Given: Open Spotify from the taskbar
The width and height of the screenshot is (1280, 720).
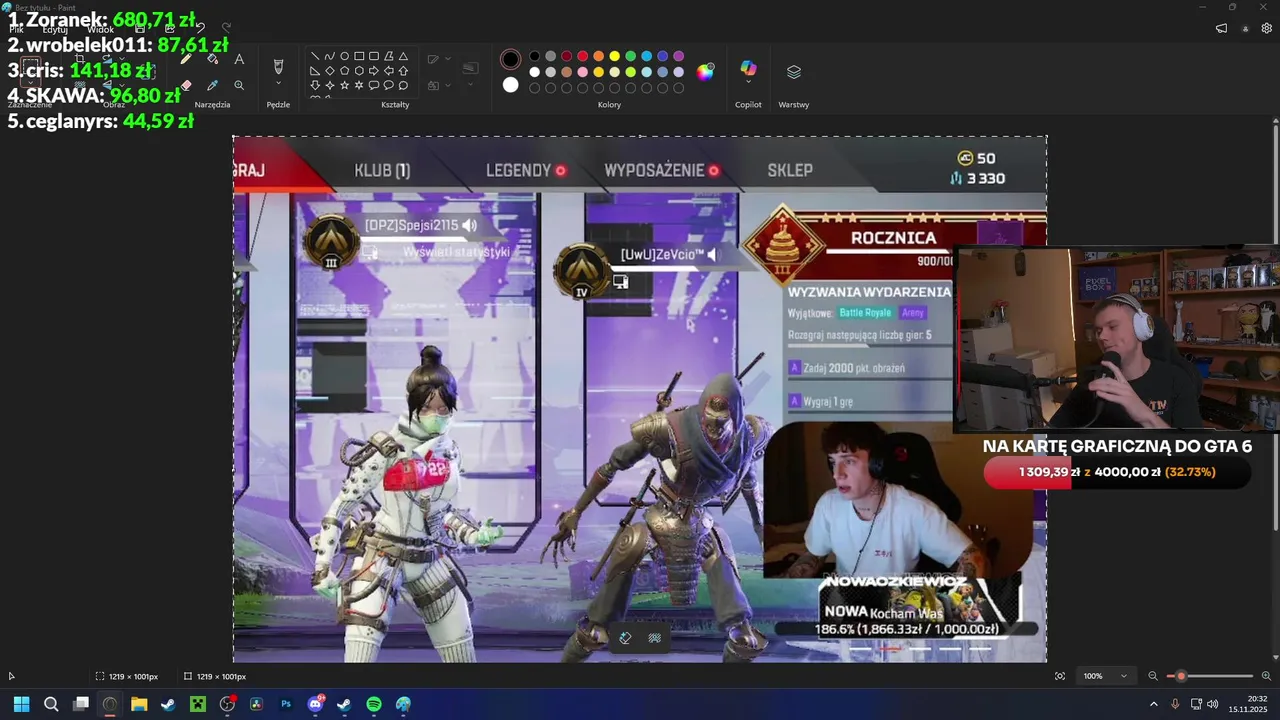Looking at the screenshot, I should coord(374,704).
